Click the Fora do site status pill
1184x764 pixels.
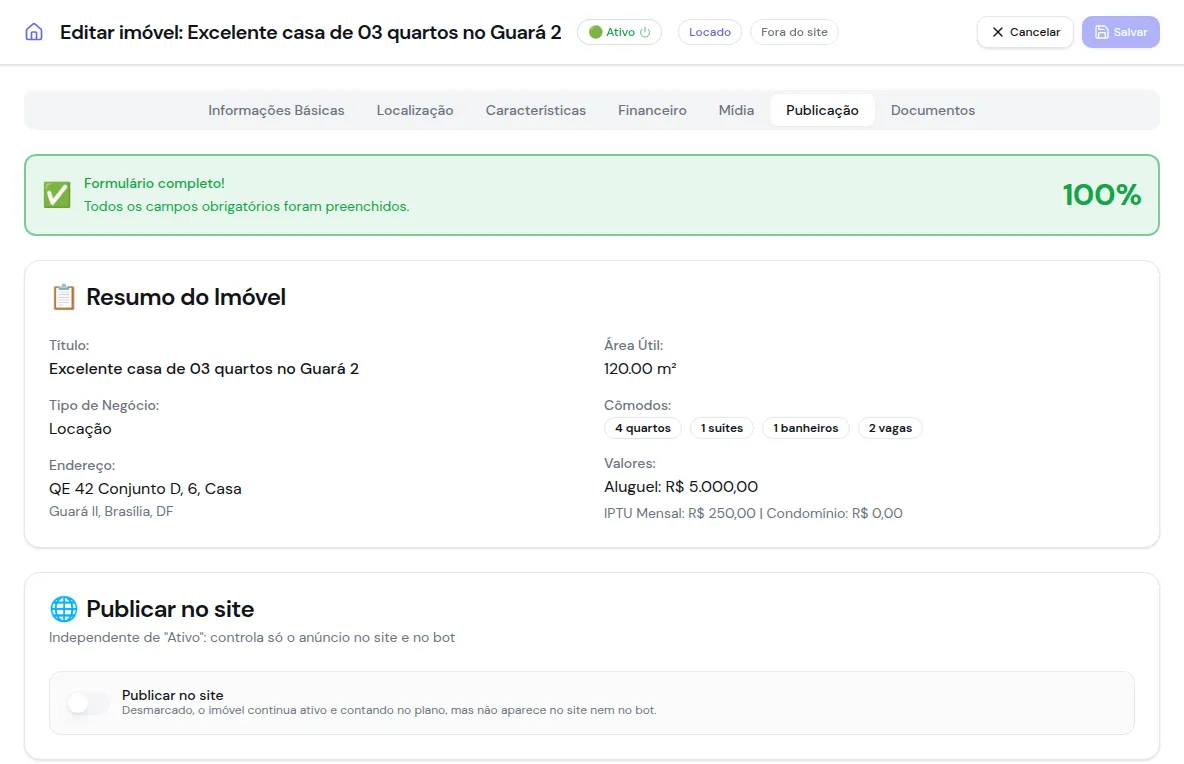point(794,32)
